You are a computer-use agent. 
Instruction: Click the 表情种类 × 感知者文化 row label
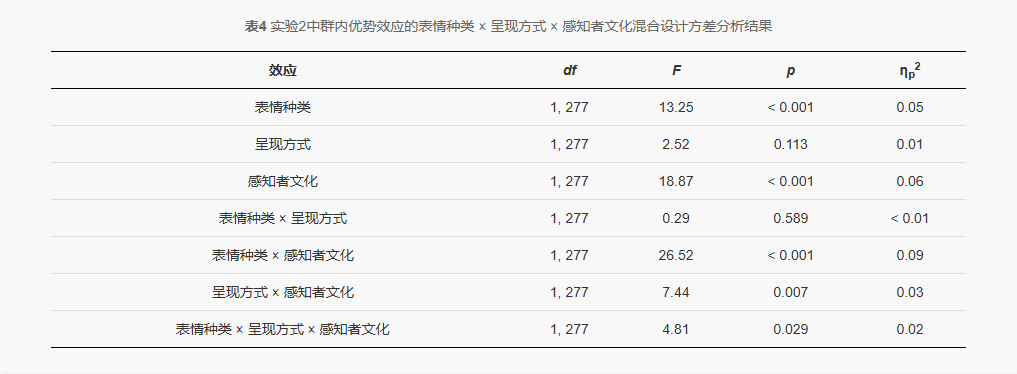tap(283, 255)
